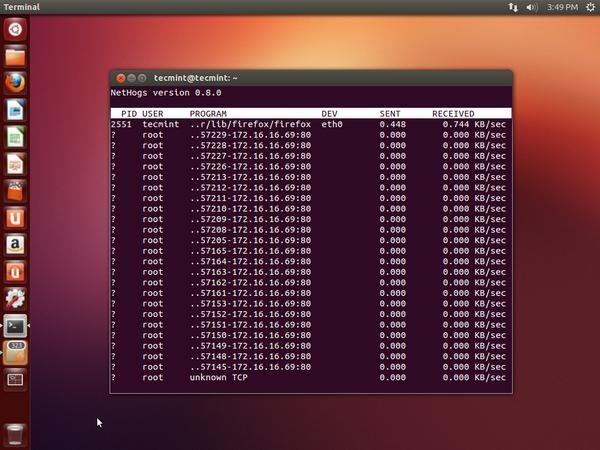This screenshot has height=450, width=600.
Task: Select the tecmint user entry
Action: pos(161,124)
